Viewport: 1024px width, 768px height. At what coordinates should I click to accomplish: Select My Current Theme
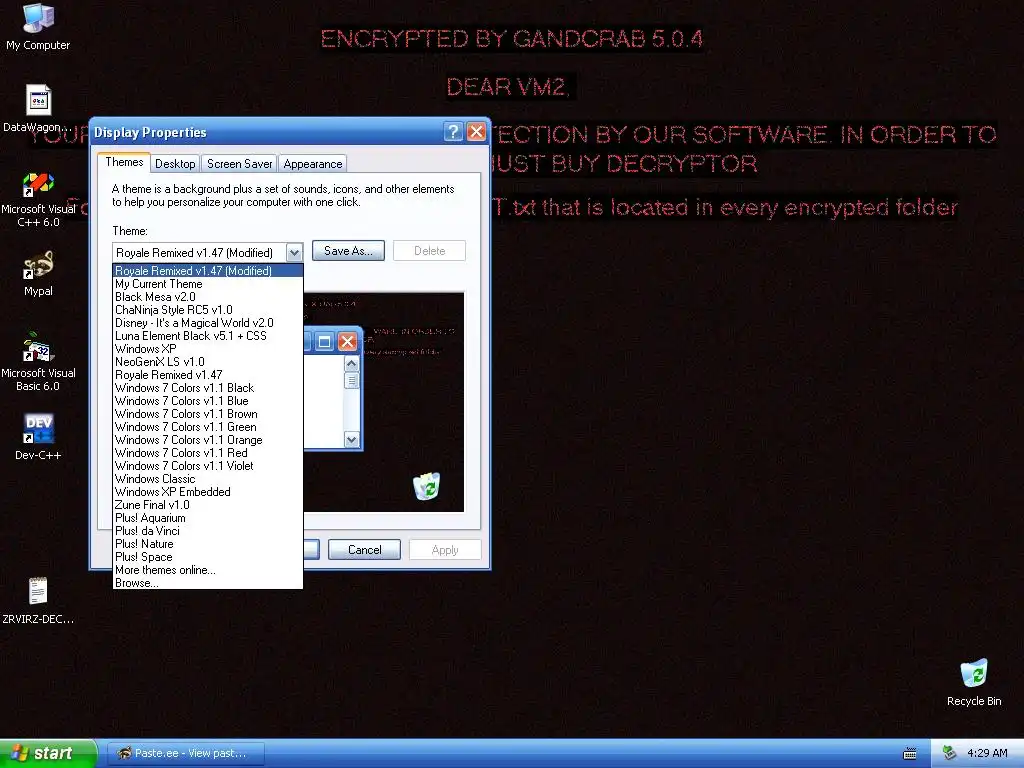pos(208,283)
